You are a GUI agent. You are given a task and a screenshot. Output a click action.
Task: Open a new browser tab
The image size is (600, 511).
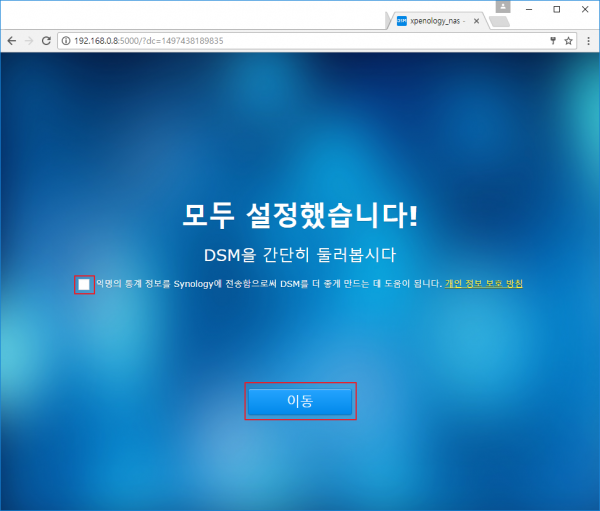[x=499, y=20]
